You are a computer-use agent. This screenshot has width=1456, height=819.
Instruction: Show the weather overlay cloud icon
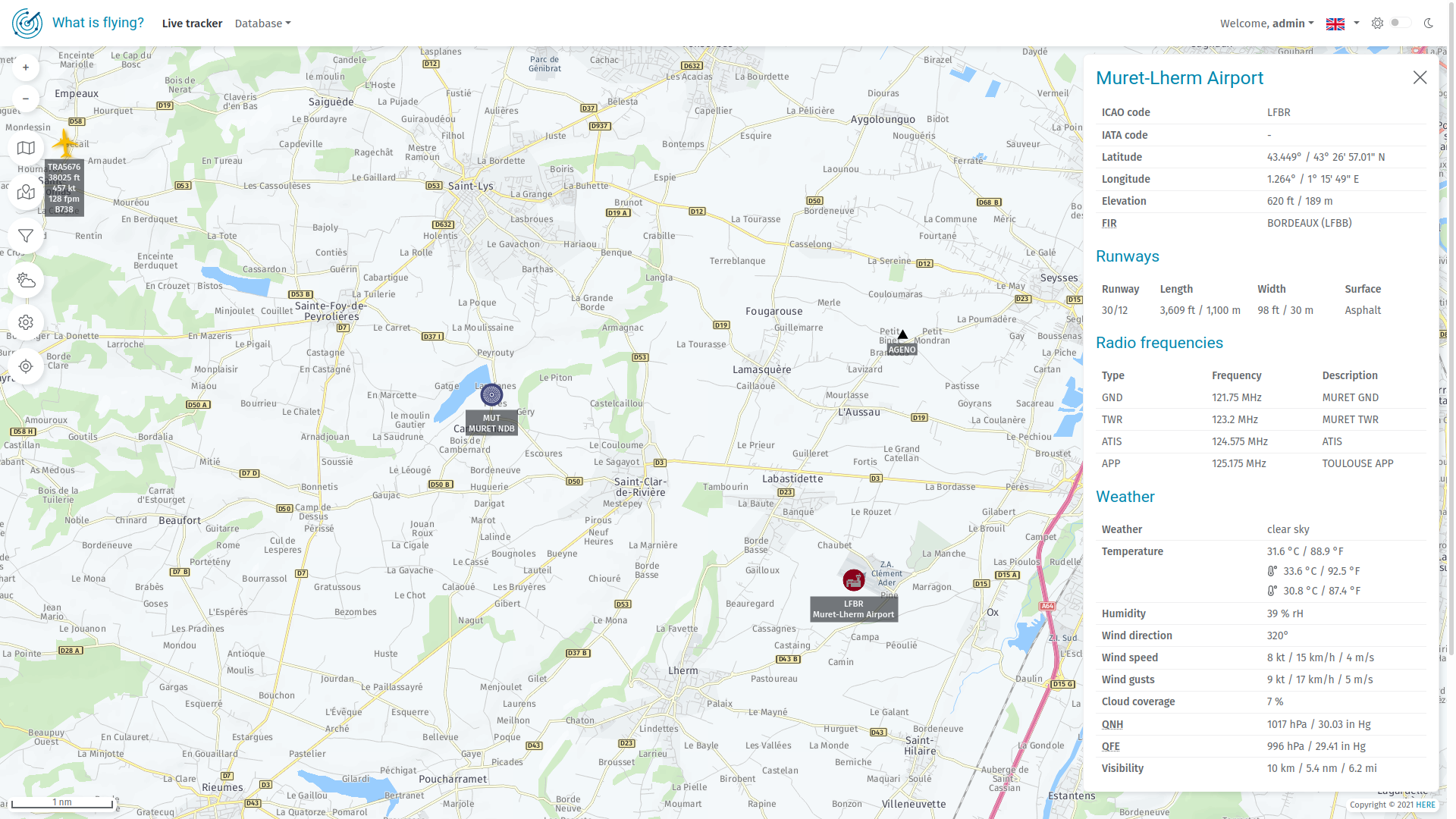click(x=26, y=280)
